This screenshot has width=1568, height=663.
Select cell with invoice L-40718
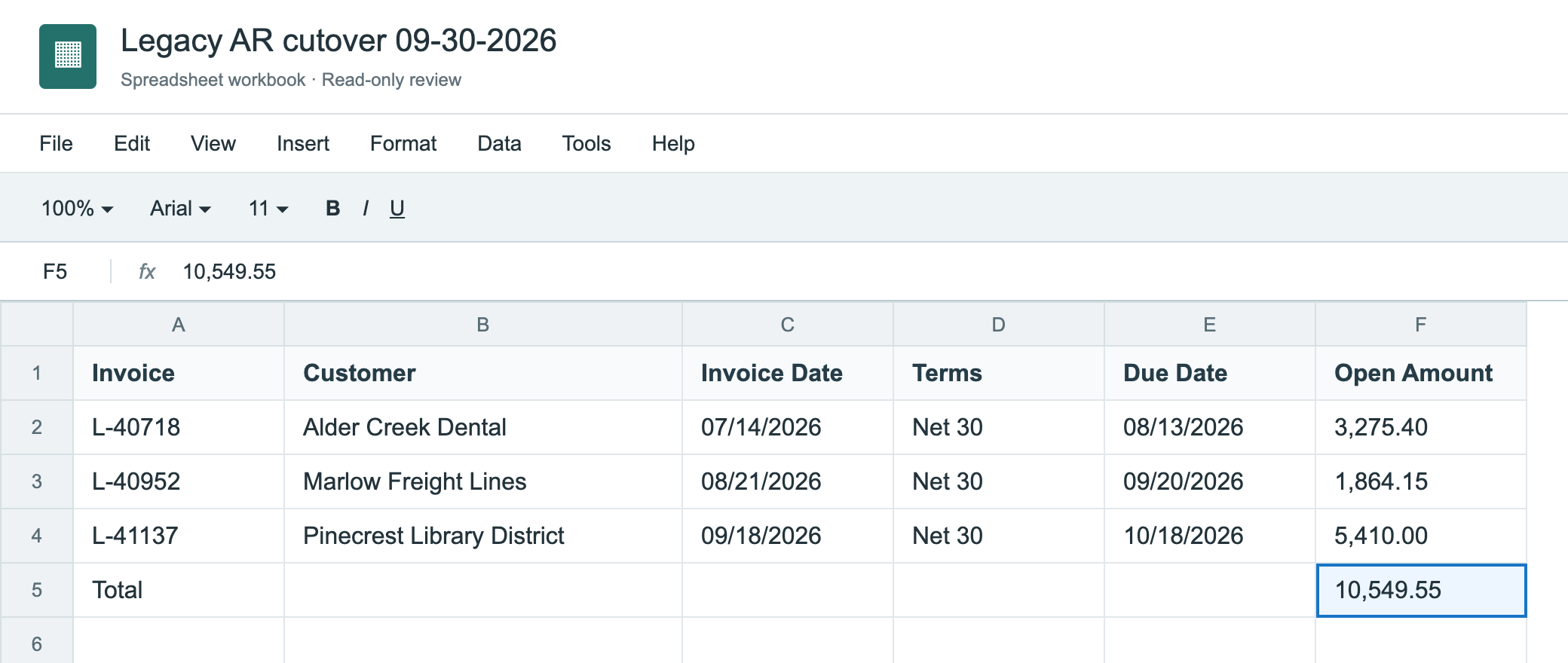click(179, 427)
